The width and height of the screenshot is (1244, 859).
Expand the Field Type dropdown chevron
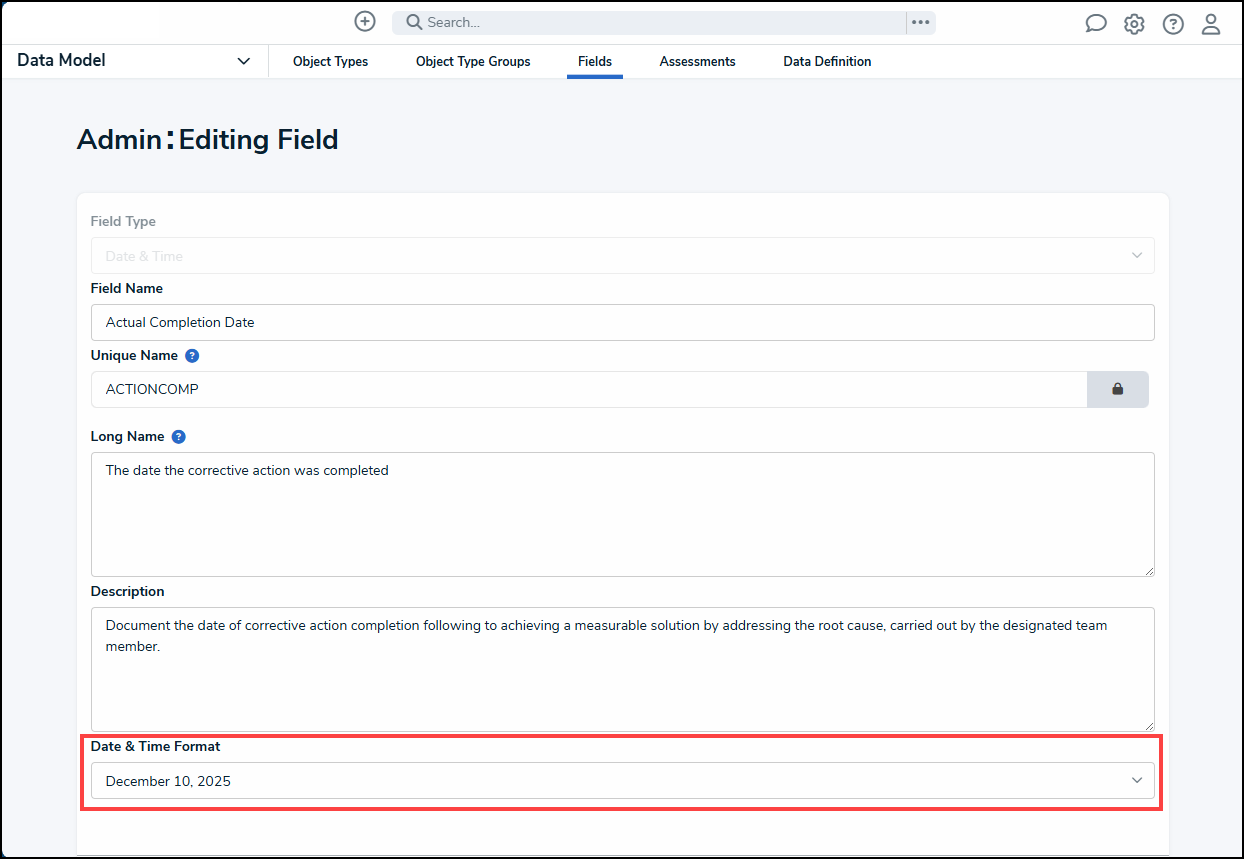click(x=1136, y=255)
